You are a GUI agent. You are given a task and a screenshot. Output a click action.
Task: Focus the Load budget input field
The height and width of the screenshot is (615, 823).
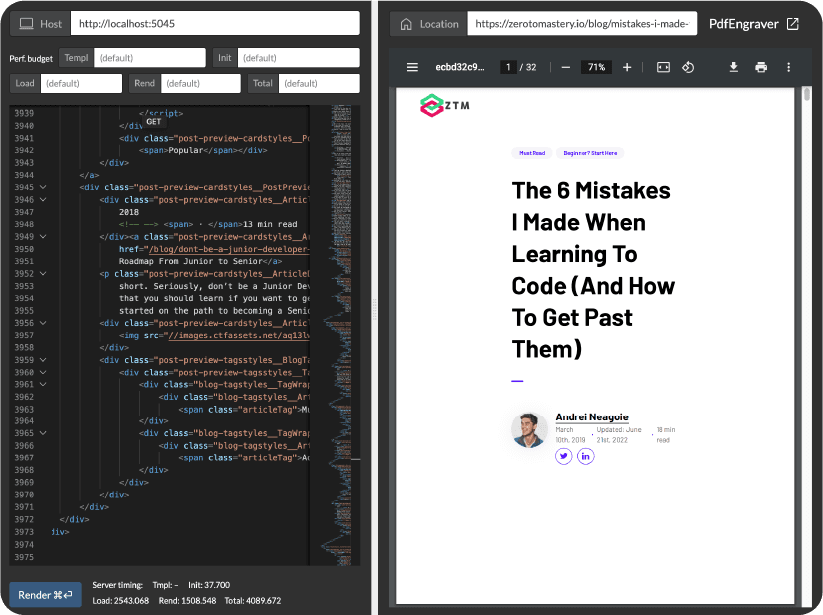[x=81, y=83]
